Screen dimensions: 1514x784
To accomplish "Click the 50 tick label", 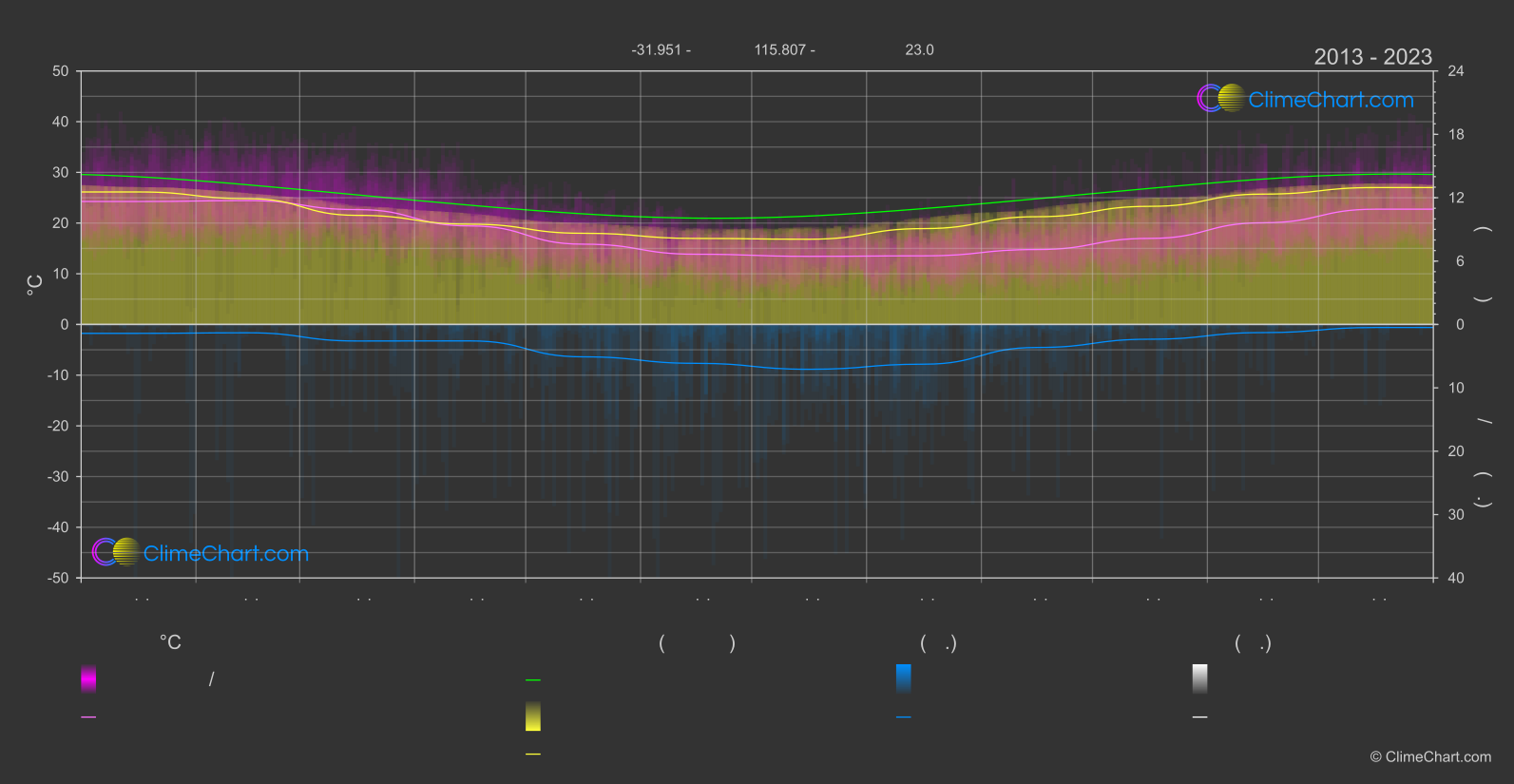I will (x=61, y=71).
